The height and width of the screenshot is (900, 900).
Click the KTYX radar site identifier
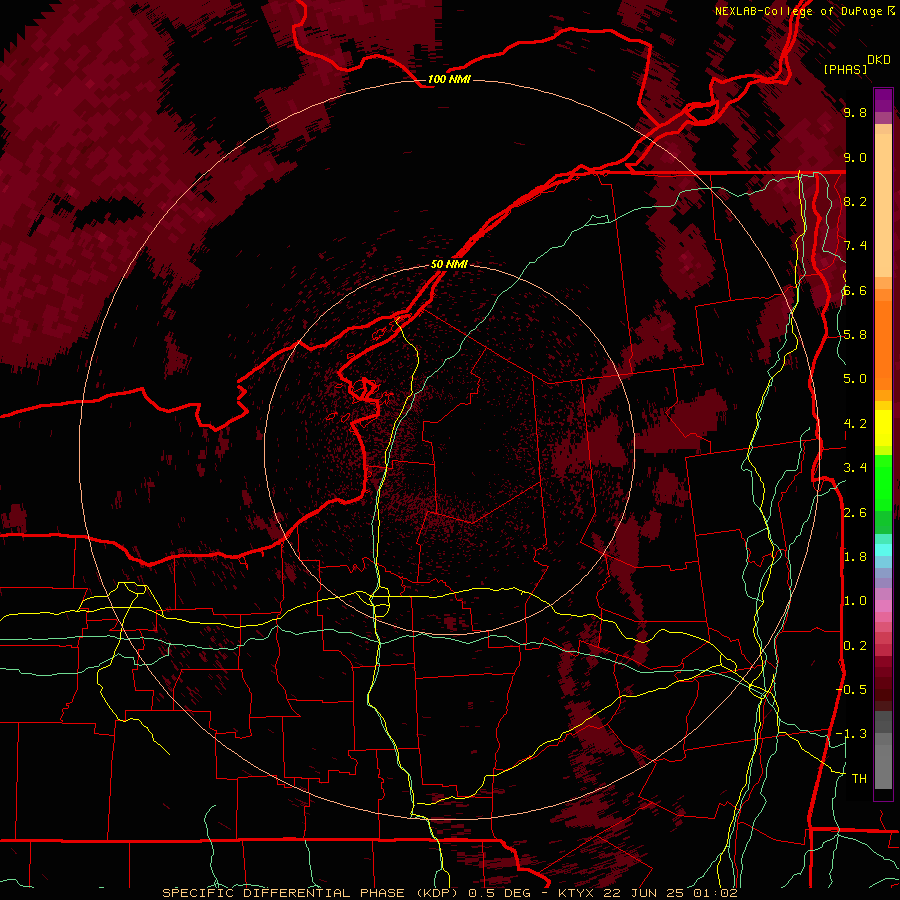tap(578, 893)
